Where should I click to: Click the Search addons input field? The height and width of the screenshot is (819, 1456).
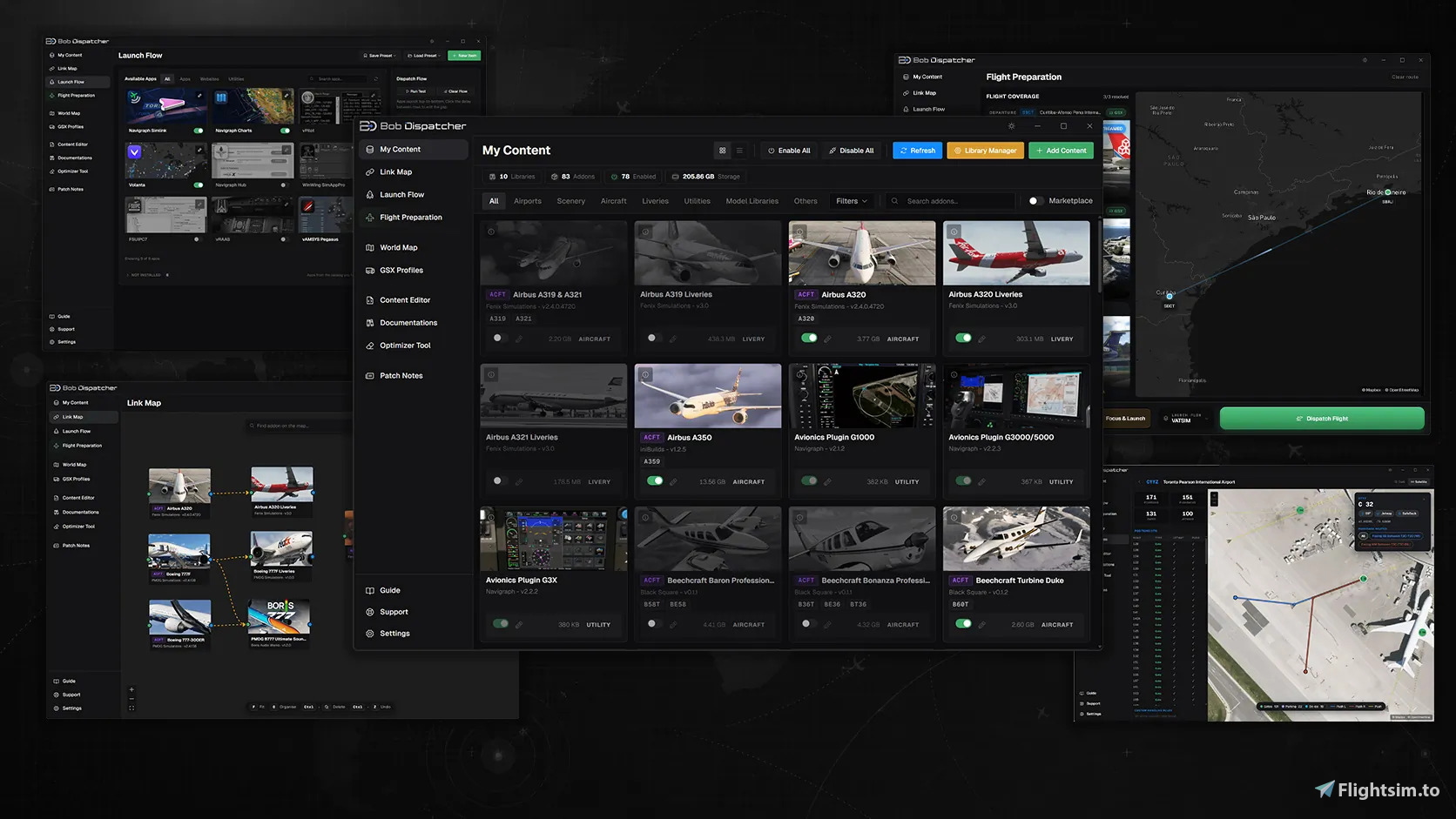click(951, 201)
